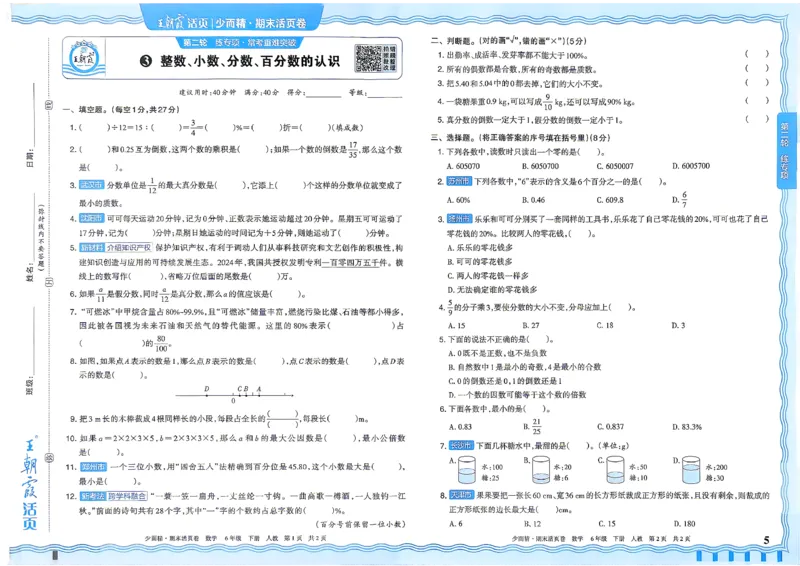Click the blue 郑州市 tag on fill-in question 11

point(93,466)
